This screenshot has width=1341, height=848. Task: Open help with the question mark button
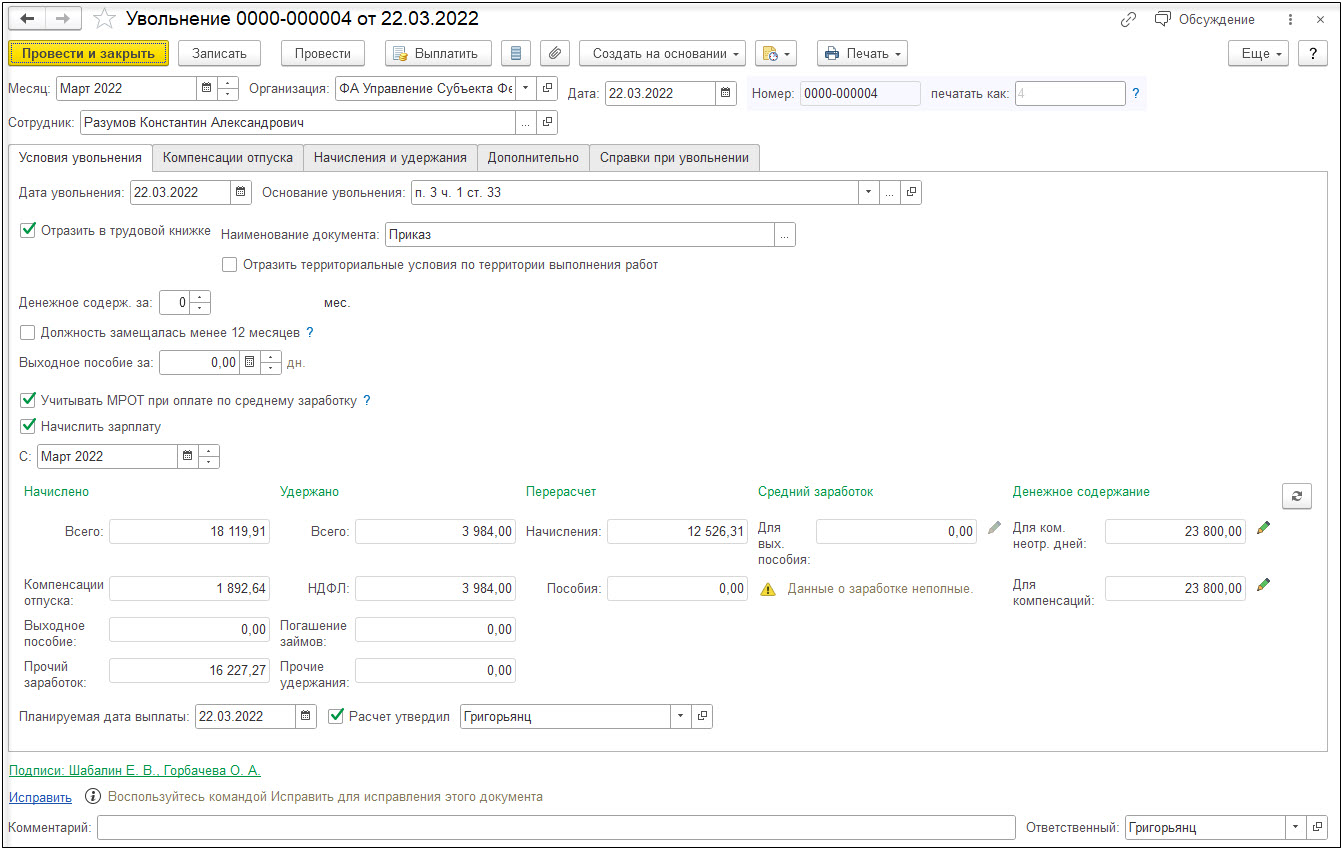coord(1312,54)
